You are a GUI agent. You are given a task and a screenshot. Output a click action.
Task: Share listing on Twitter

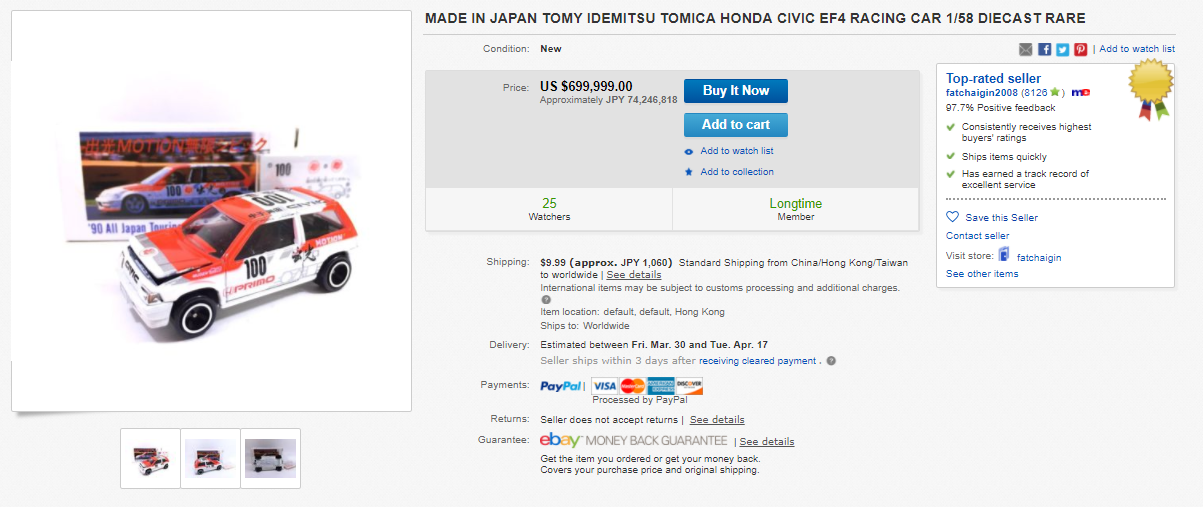tap(1062, 49)
